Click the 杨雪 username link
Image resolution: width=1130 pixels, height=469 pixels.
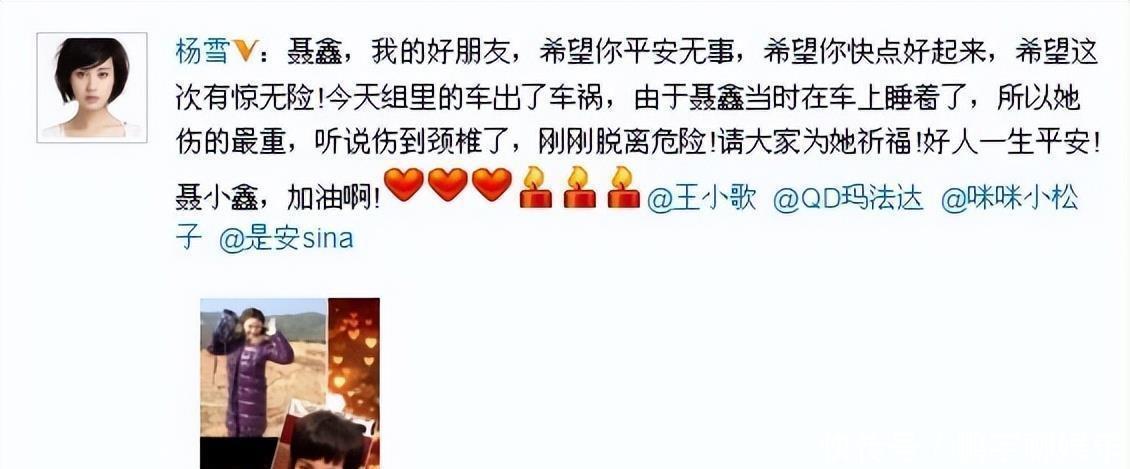199,51
